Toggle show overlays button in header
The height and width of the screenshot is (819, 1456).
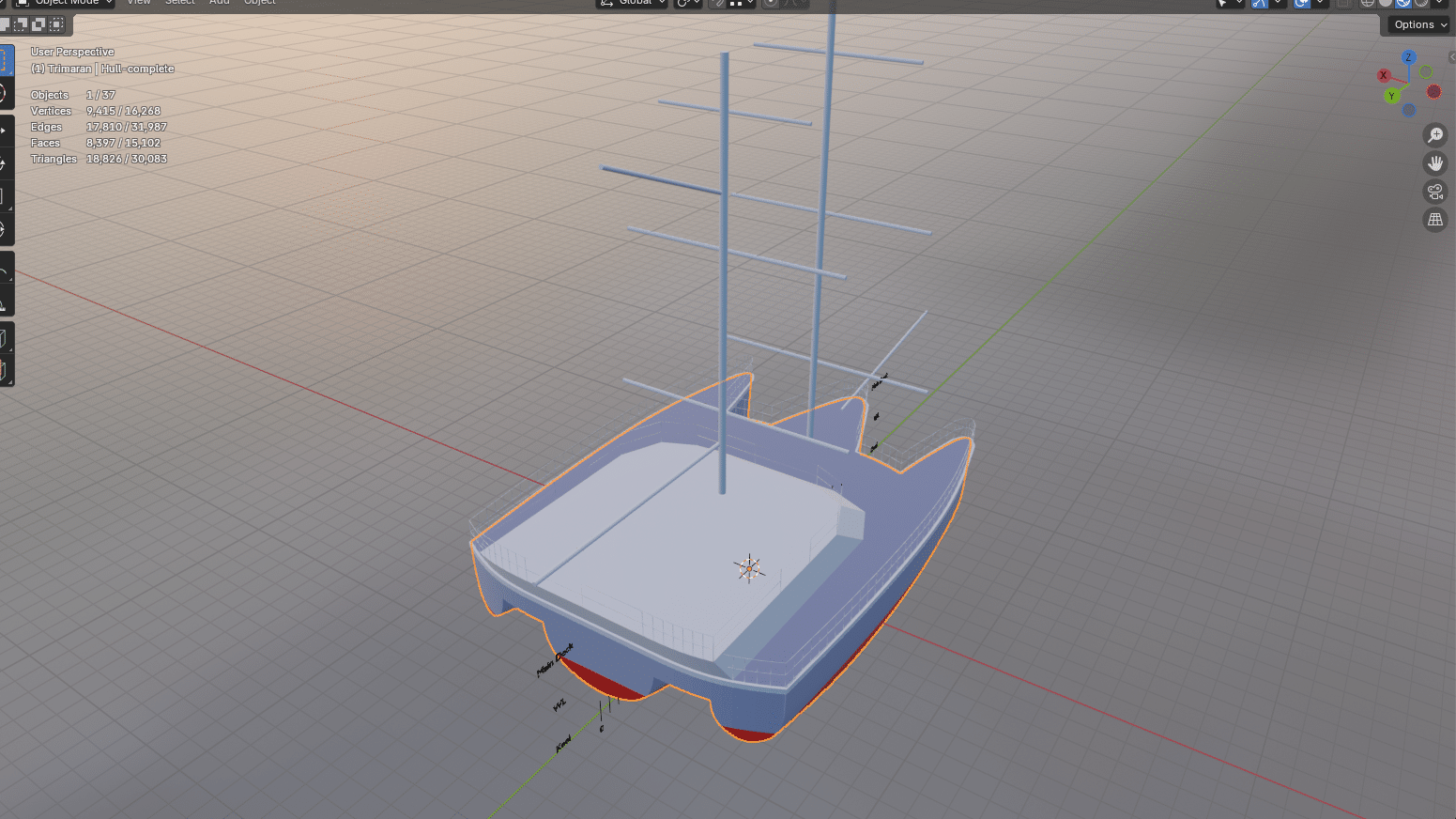[x=1301, y=3]
